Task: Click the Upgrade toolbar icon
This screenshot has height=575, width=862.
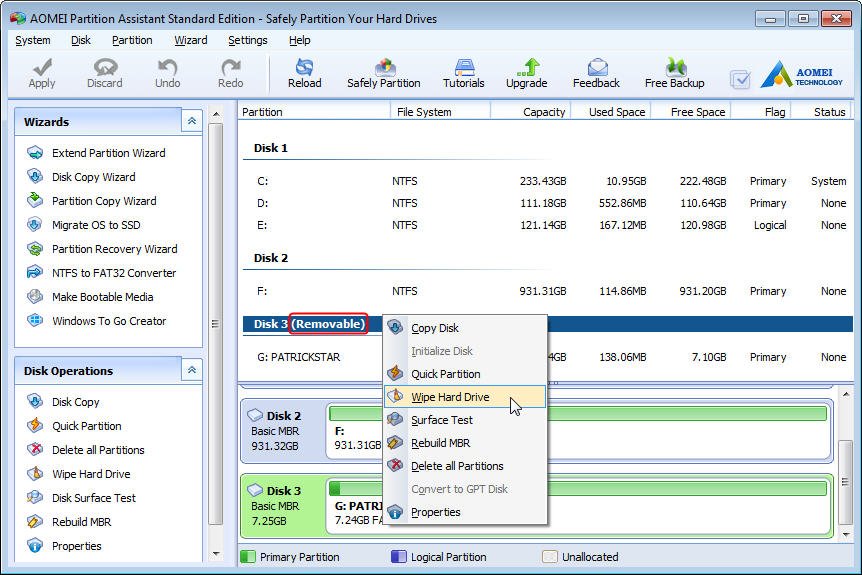Action: 526,67
